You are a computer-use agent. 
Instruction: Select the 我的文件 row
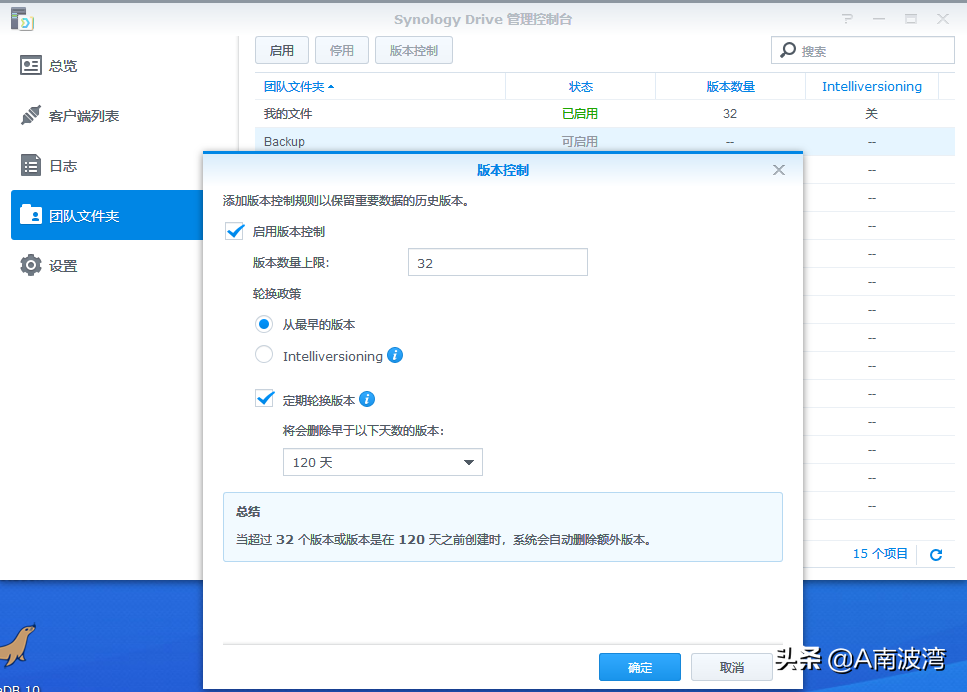coord(605,113)
